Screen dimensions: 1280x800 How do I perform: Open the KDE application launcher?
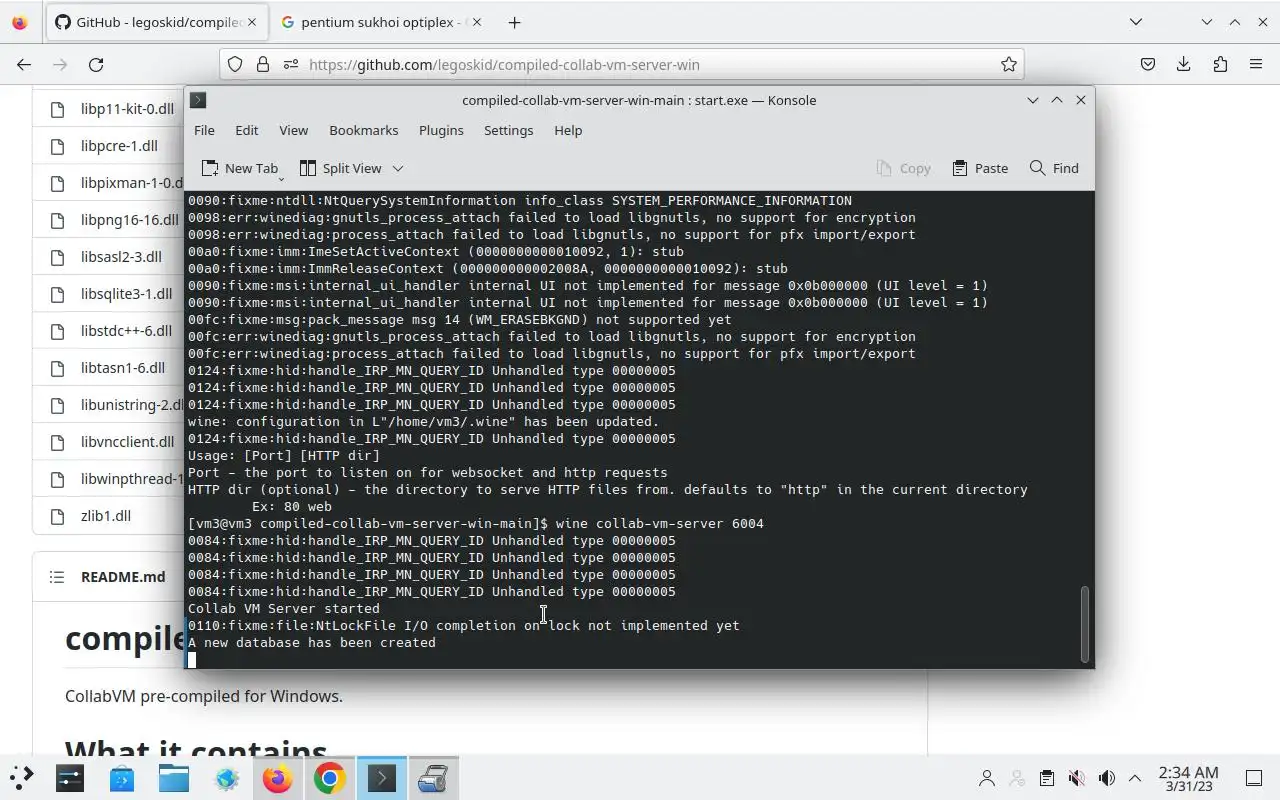(x=22, y=777)
